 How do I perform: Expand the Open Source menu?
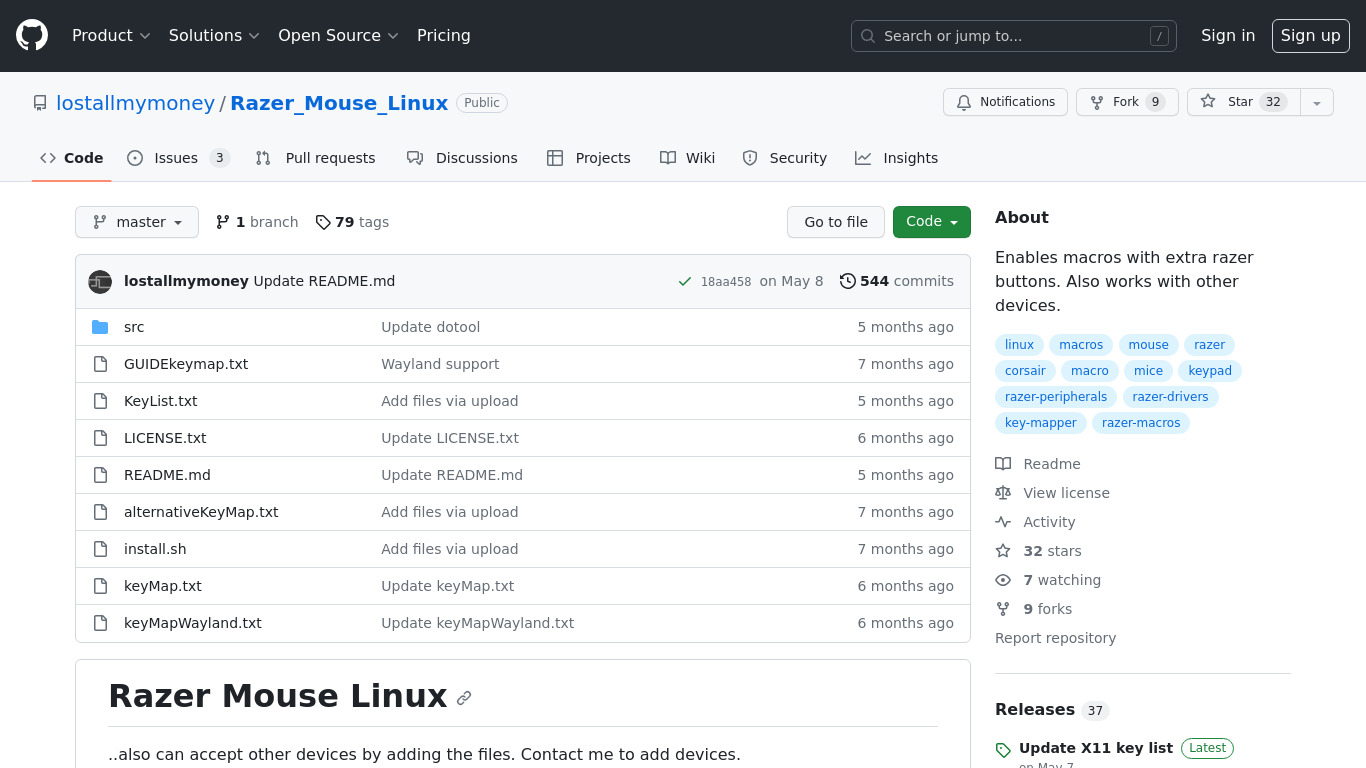pyautogui.click(x=338, y=35)
